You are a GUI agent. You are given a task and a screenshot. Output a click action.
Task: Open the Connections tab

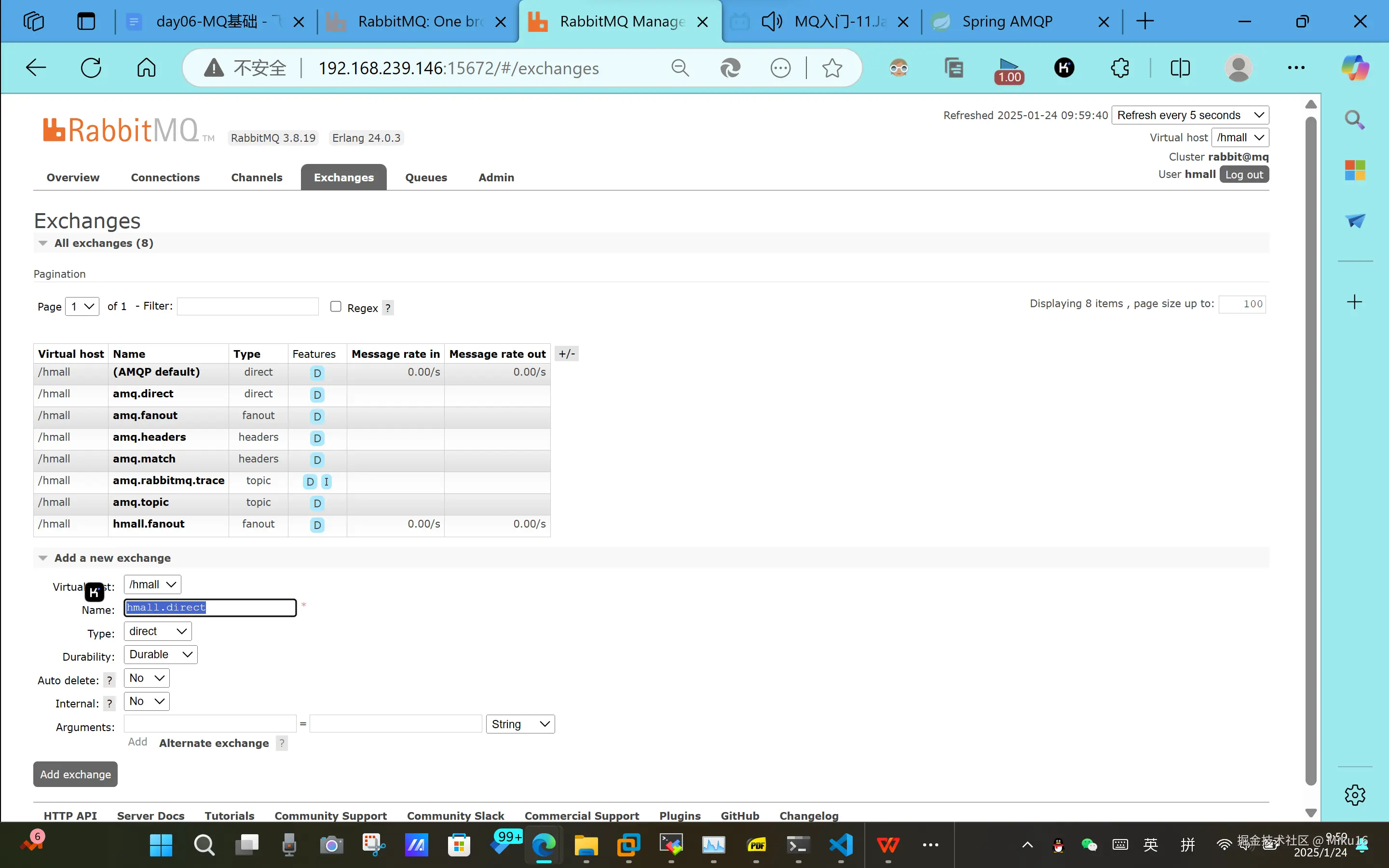[x=165, y=177]
